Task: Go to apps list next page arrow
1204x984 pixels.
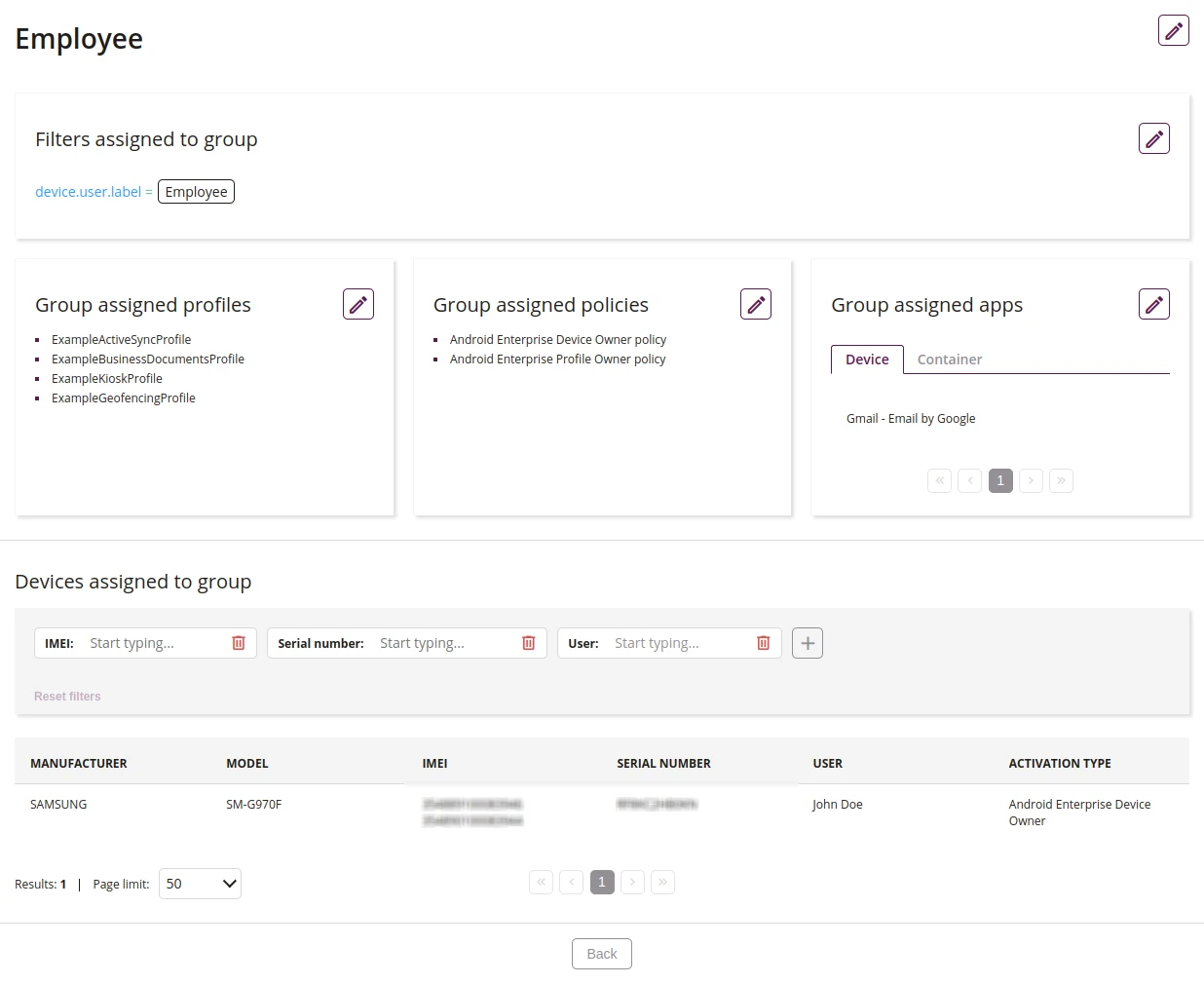Action: click(1031, 480)
